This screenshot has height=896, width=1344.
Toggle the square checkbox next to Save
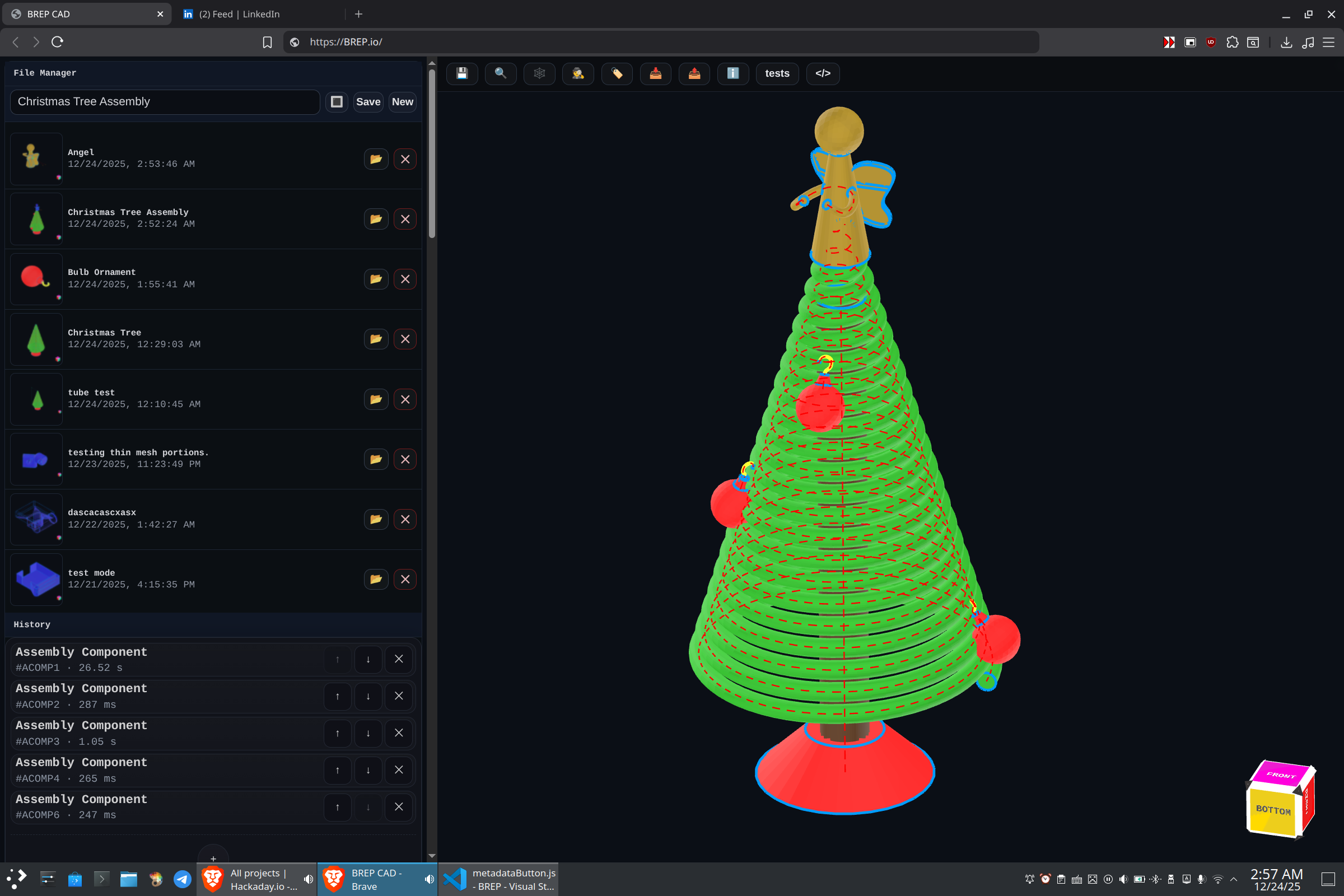(337, 102)
